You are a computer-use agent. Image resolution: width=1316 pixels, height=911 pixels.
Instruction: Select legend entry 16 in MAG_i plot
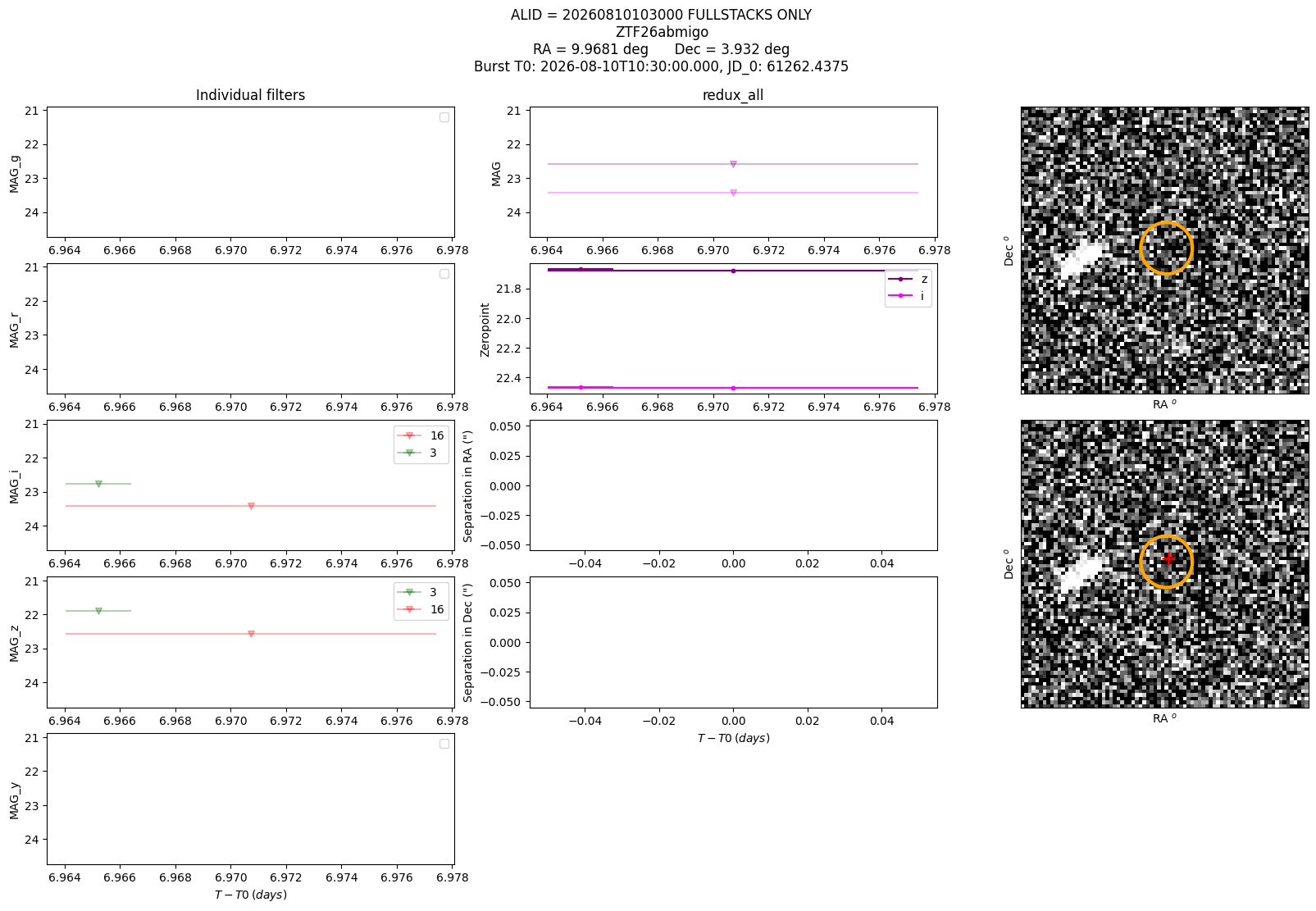tap(421, 435)
